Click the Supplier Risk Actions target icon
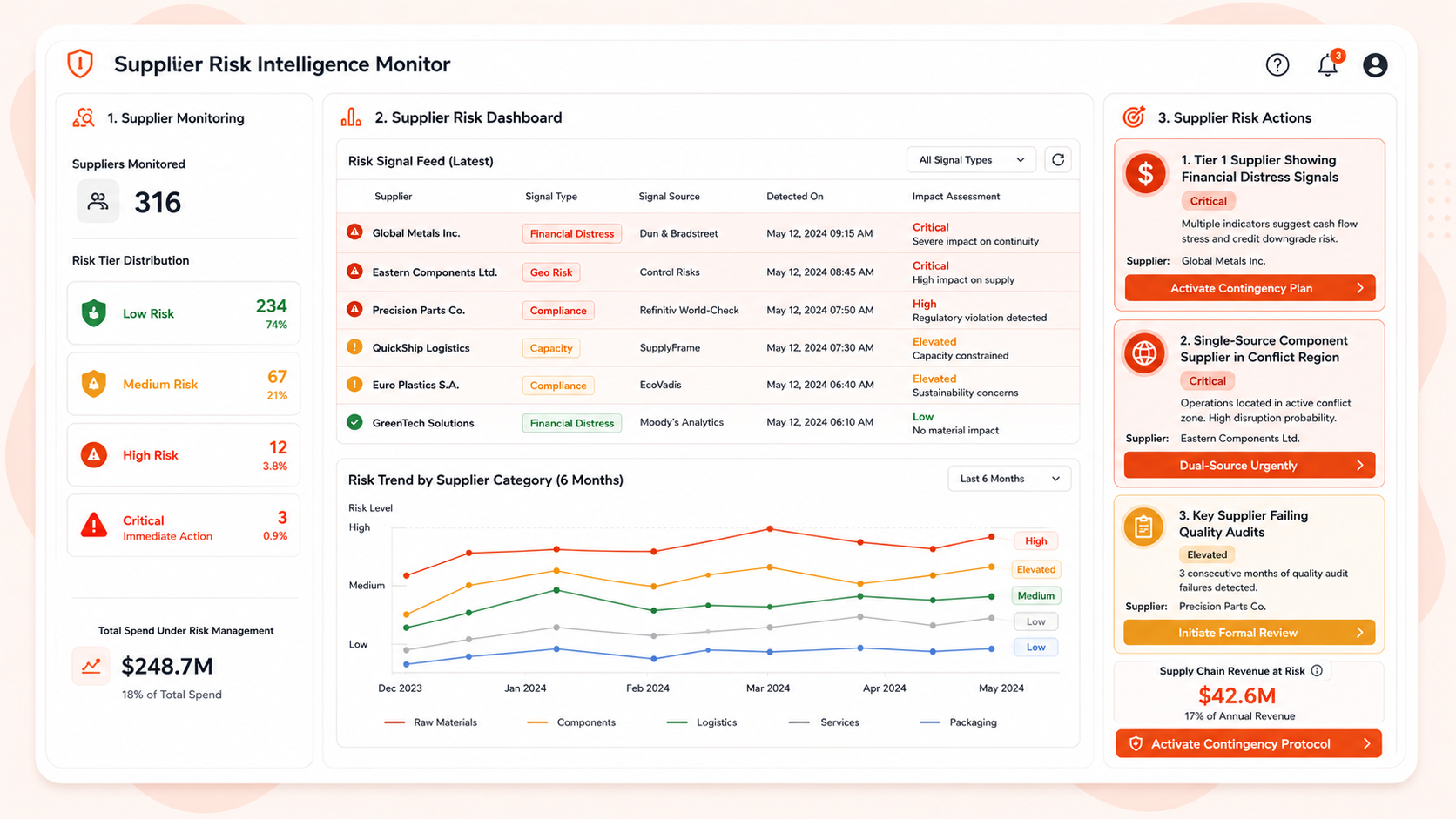 pyautogui.click(x=1134, y=117)
